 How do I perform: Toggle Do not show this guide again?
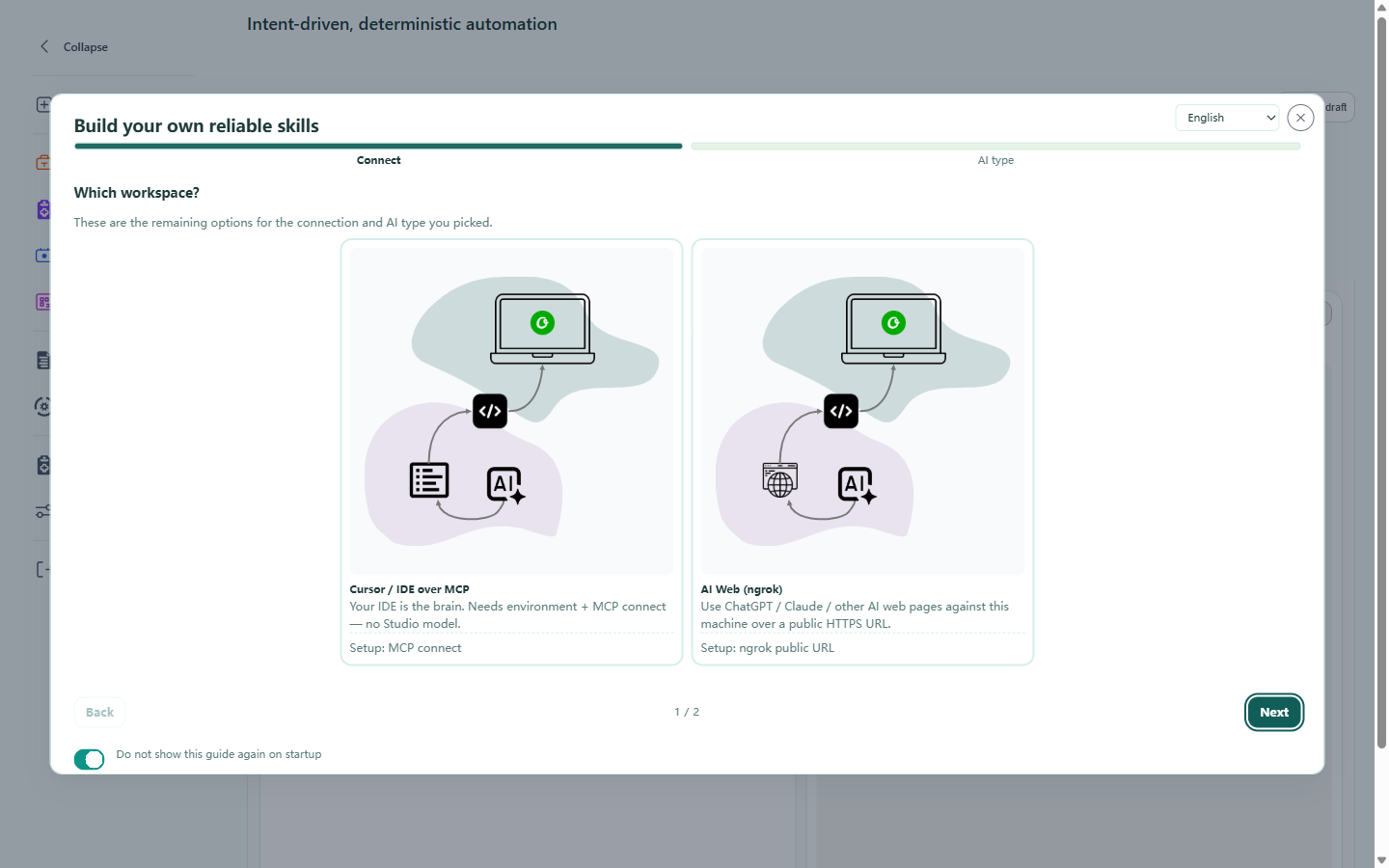tap(89, 760)
